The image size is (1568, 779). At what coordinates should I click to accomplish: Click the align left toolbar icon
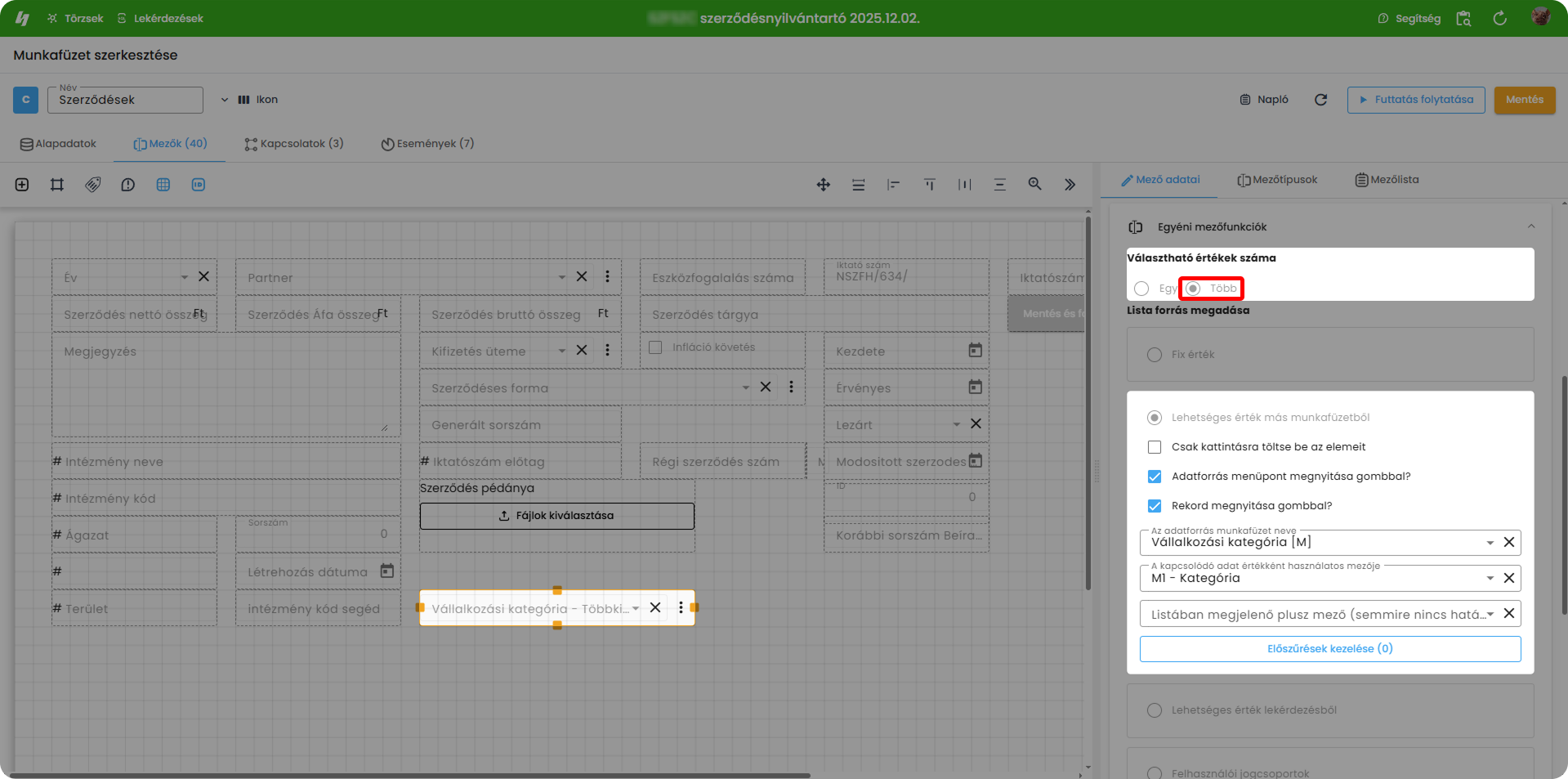[893, 185]
